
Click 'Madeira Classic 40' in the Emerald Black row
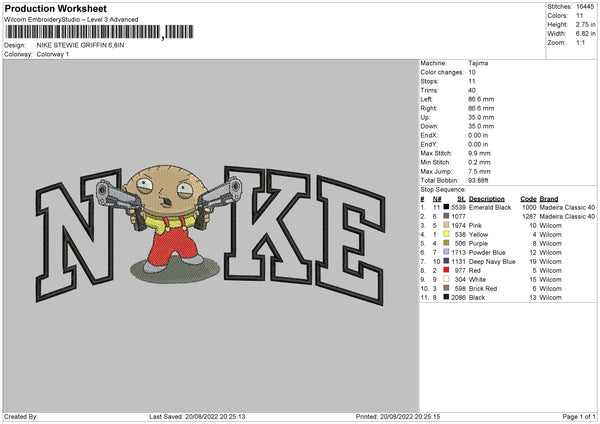(x=567, y=207)
